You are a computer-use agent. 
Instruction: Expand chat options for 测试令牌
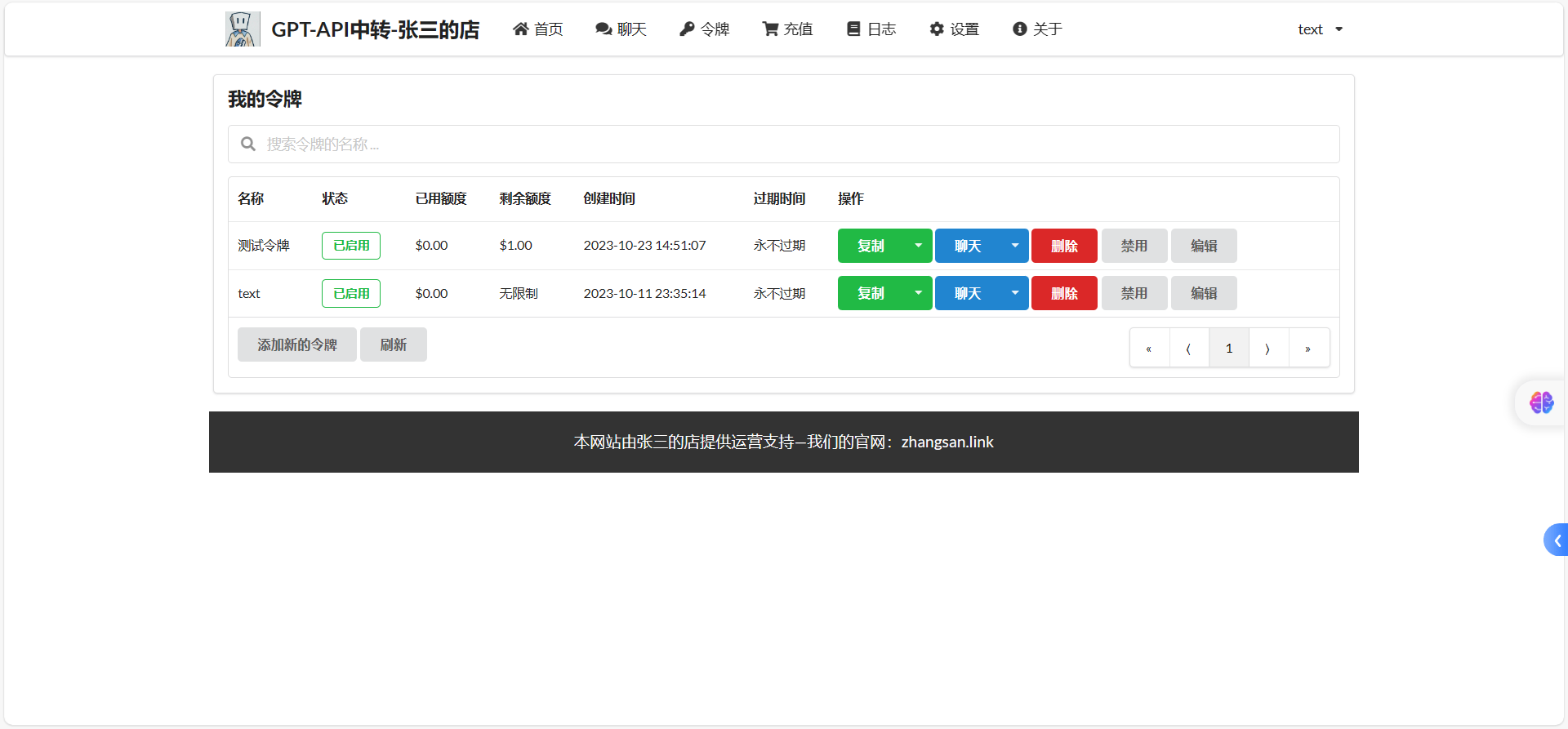pyautogui.click(x=1015, y=246)
